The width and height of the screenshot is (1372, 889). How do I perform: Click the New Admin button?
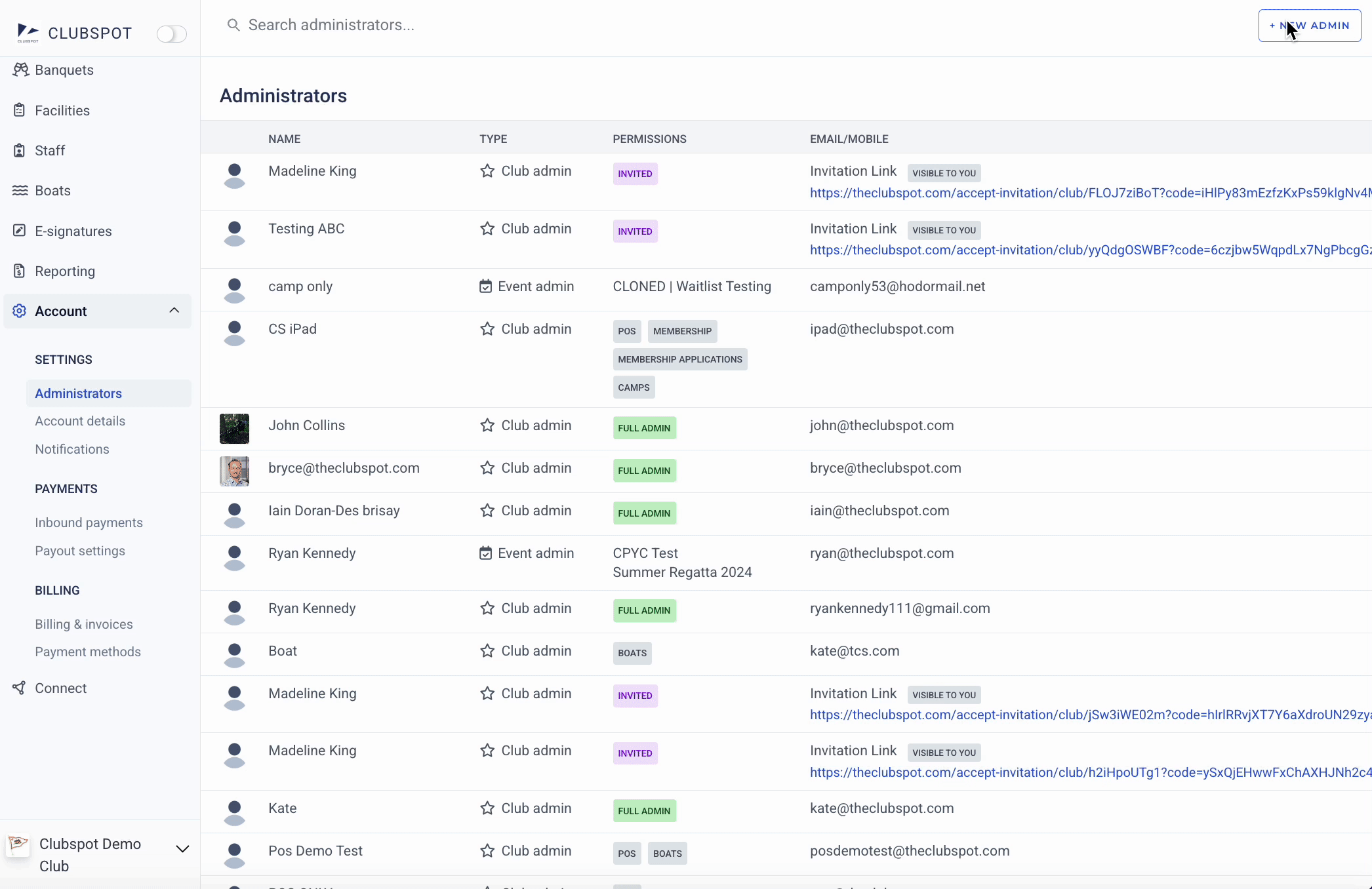click(x=1309, y=26)
